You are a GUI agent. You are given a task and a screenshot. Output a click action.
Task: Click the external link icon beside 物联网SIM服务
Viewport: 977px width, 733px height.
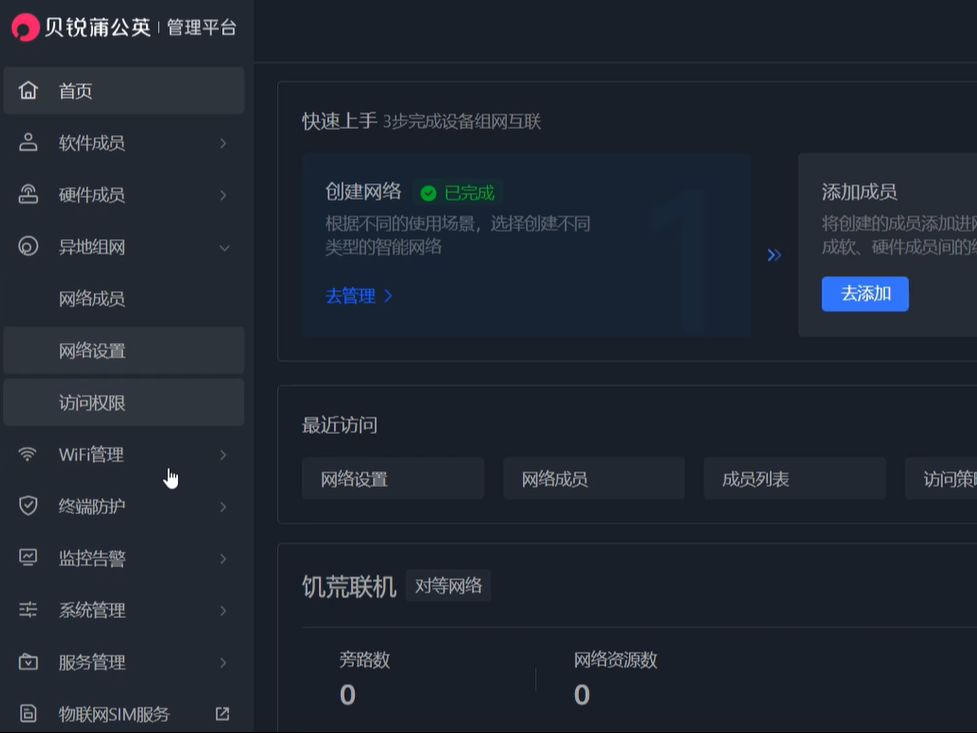pos(222,714)
